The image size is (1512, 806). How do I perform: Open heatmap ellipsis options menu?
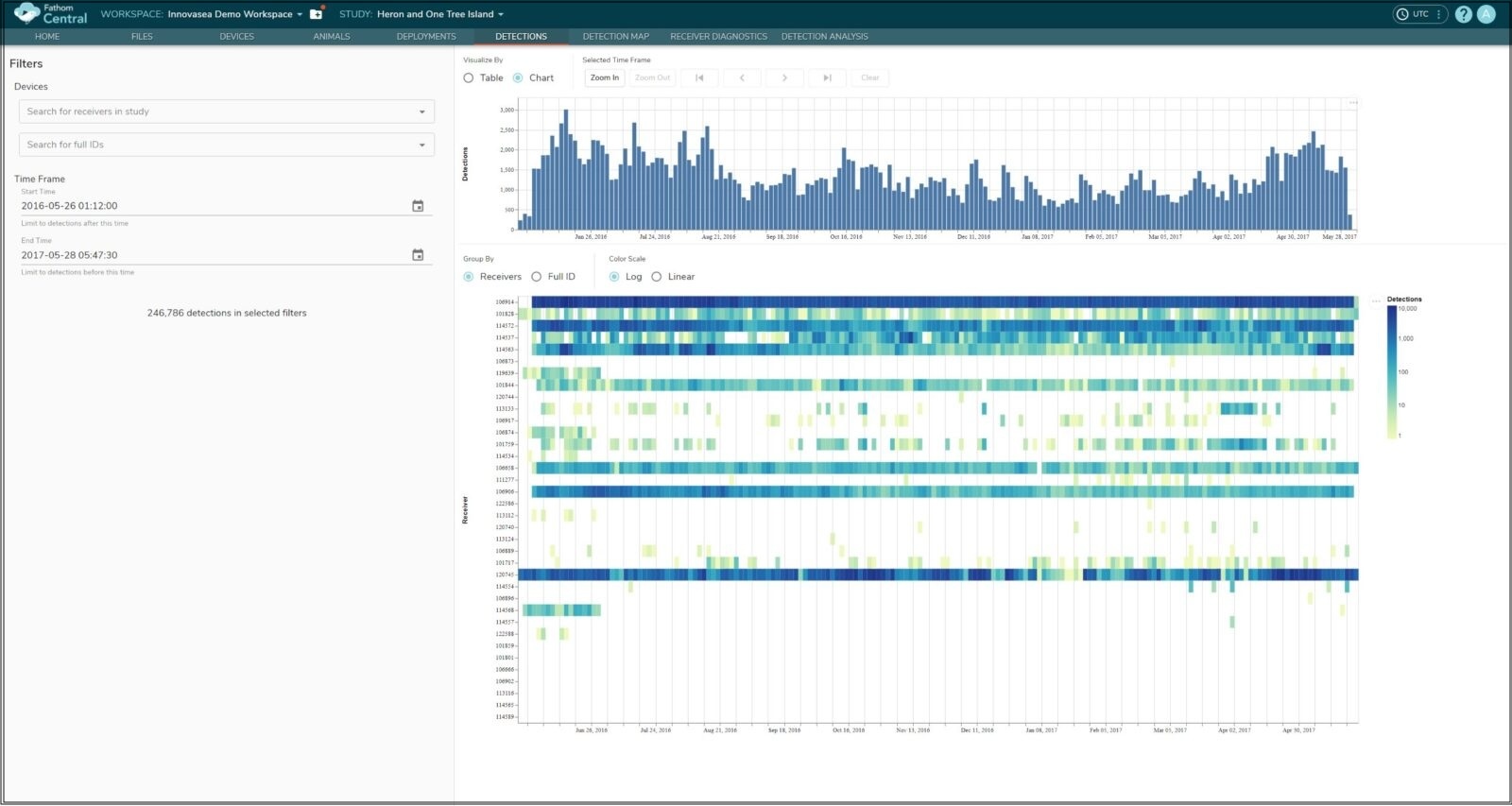coord(1376,300)
